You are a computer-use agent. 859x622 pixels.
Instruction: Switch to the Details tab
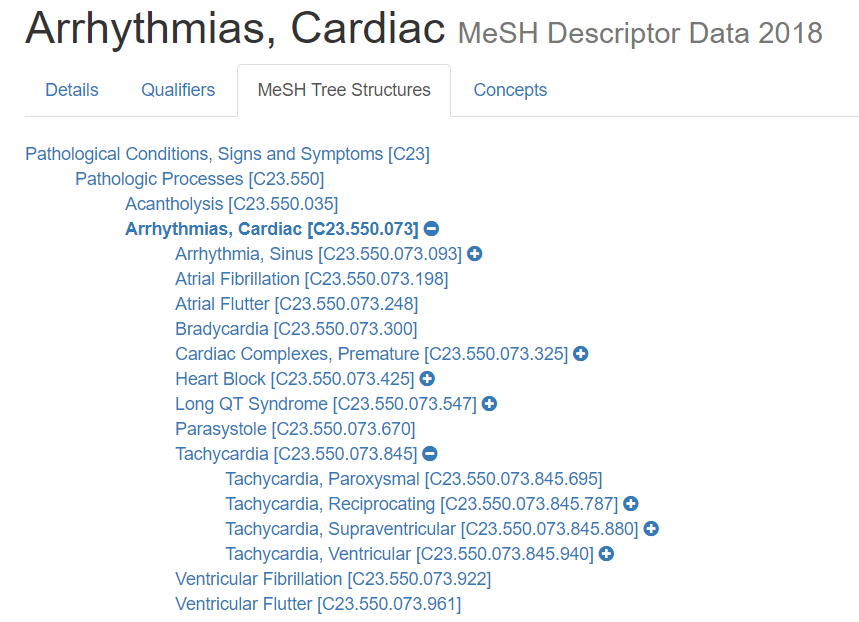click(71, 90)
